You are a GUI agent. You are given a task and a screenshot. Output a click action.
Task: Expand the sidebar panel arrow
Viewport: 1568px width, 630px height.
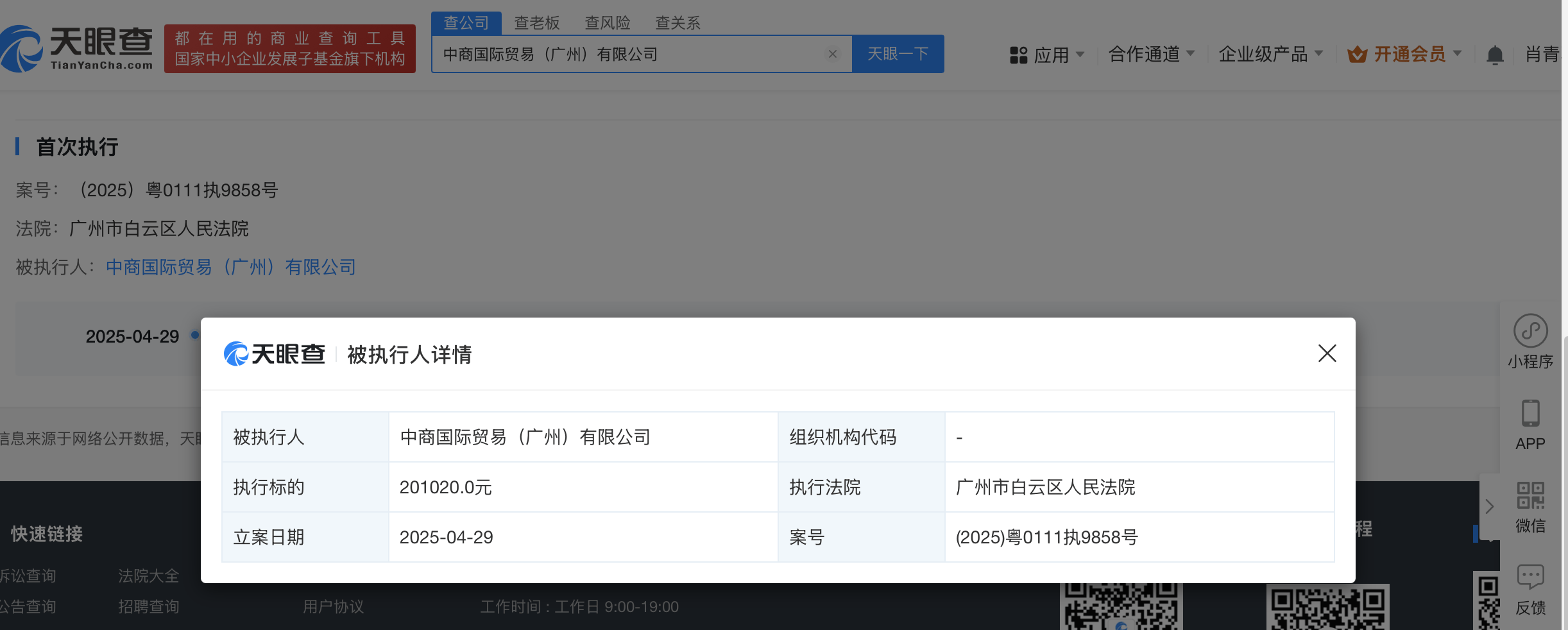1489,507
